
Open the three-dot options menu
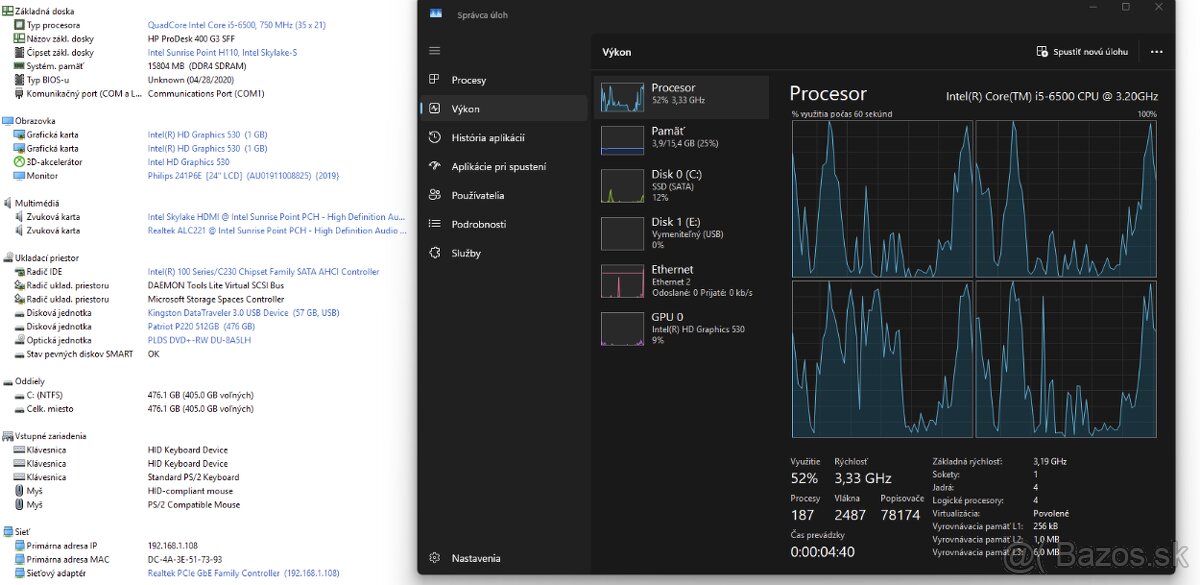(1157, 51)
